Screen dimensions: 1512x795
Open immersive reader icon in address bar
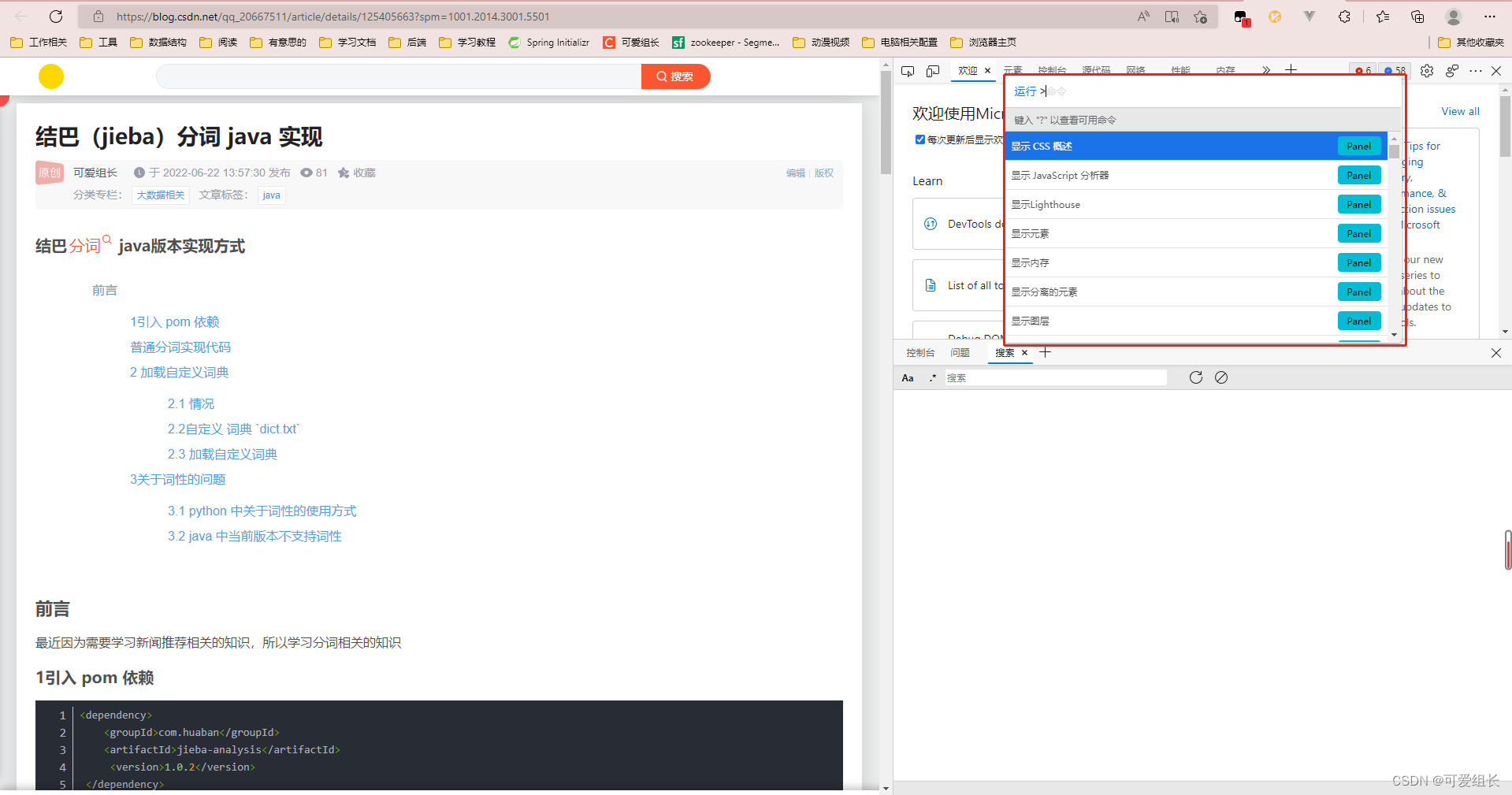1172,16
